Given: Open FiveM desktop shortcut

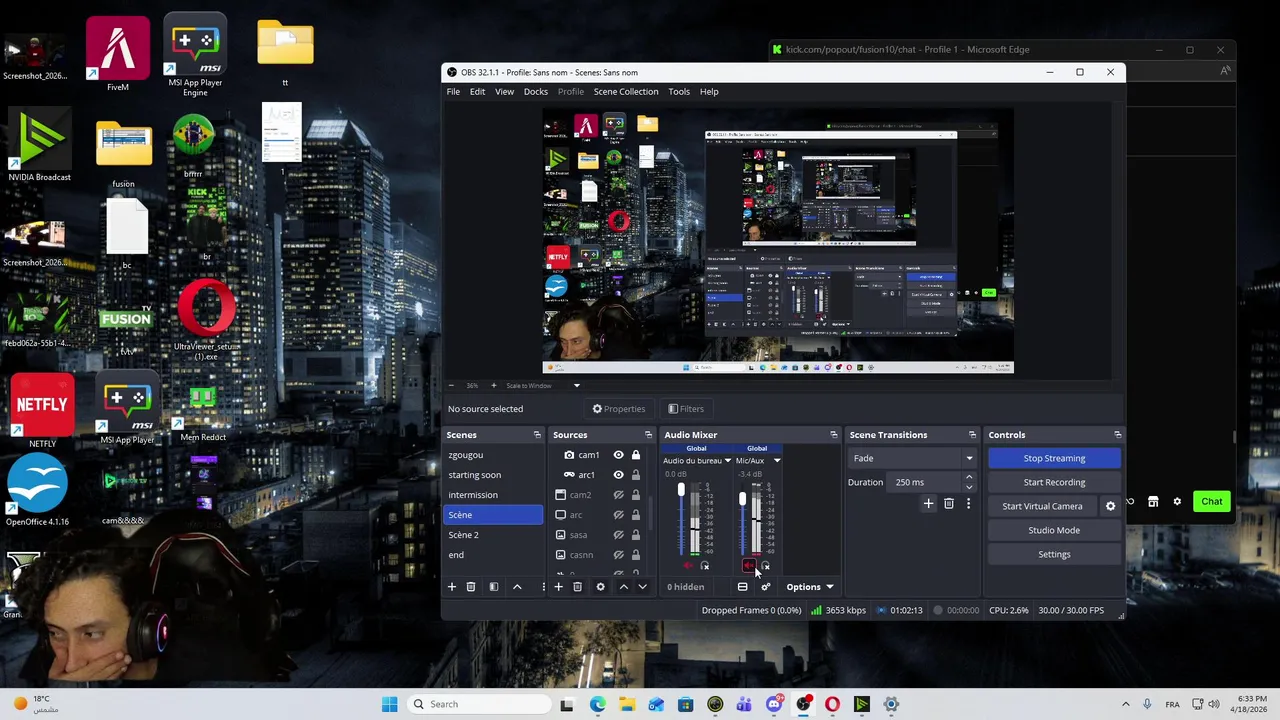Looking at the screenshot, I should click(118, 54).
